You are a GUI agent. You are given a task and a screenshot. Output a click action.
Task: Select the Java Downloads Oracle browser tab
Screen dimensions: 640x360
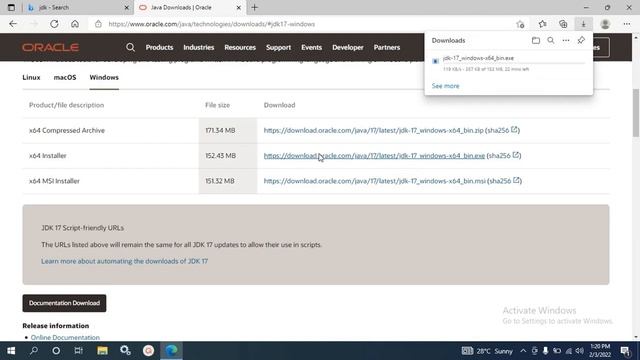(190, 7)
